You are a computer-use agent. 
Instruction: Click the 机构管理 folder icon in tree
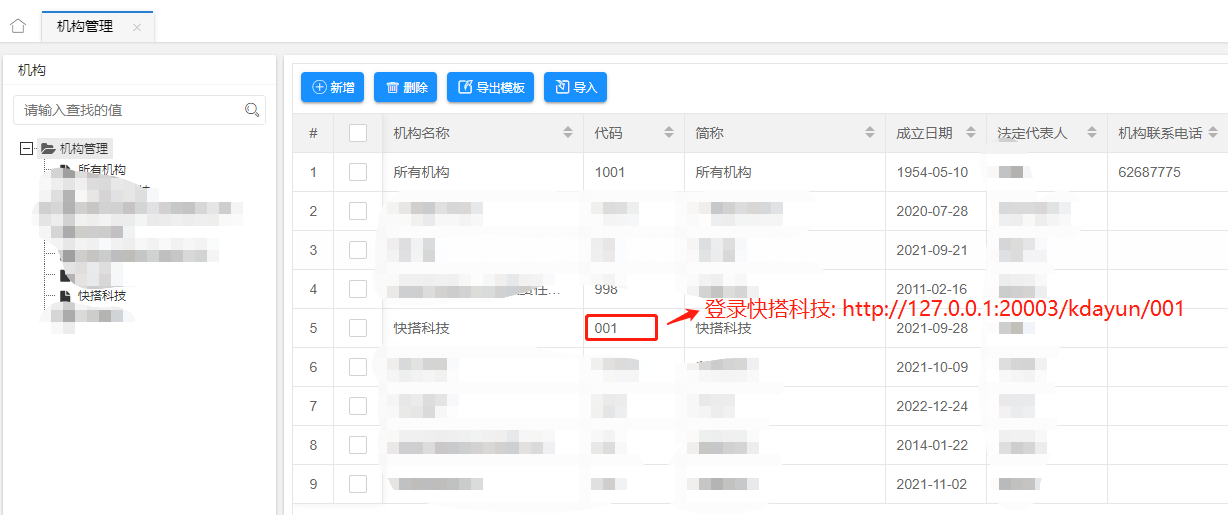(47, 149)
